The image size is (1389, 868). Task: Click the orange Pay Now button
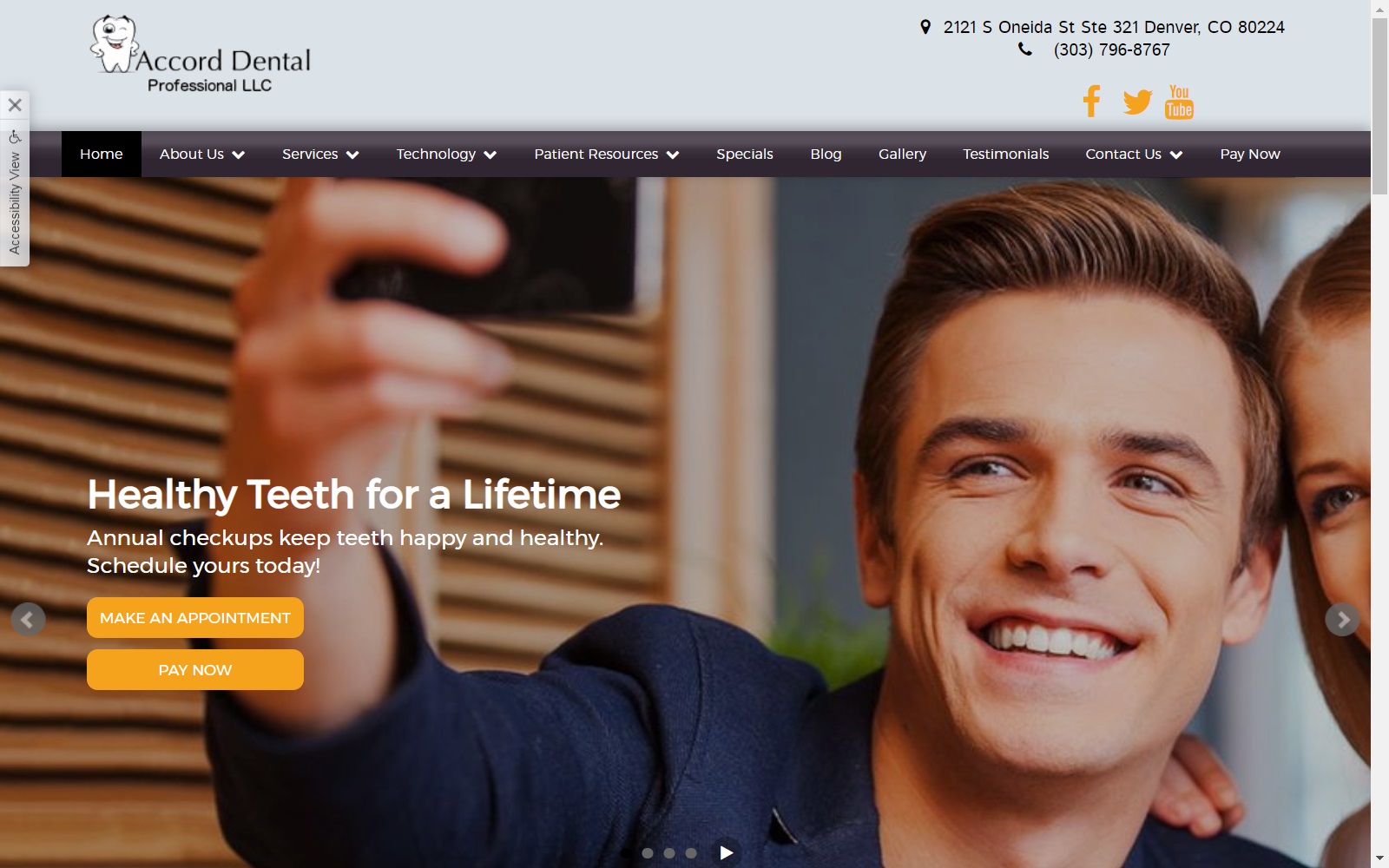tap(195, 670)
